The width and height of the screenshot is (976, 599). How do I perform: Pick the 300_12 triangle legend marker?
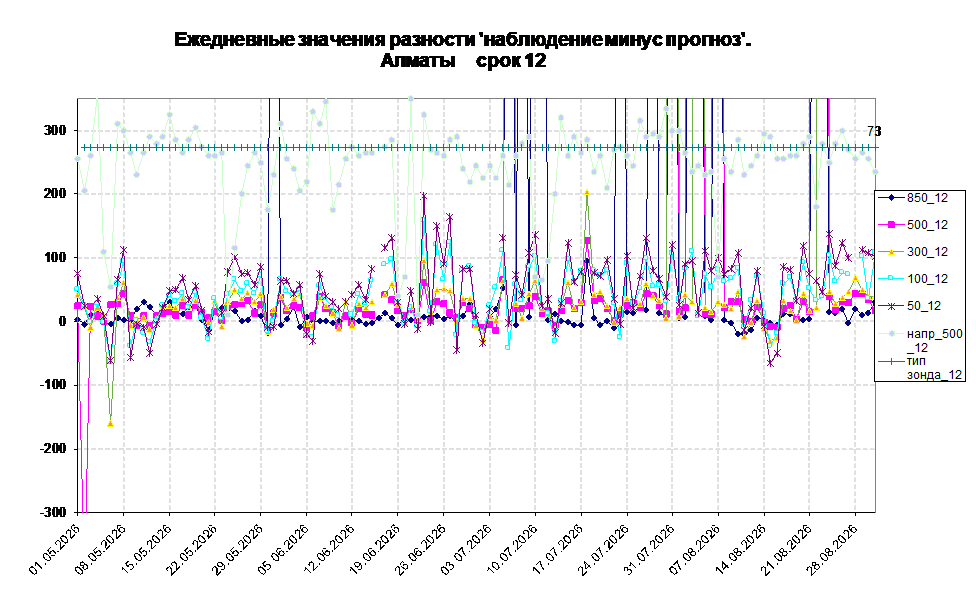891,252
